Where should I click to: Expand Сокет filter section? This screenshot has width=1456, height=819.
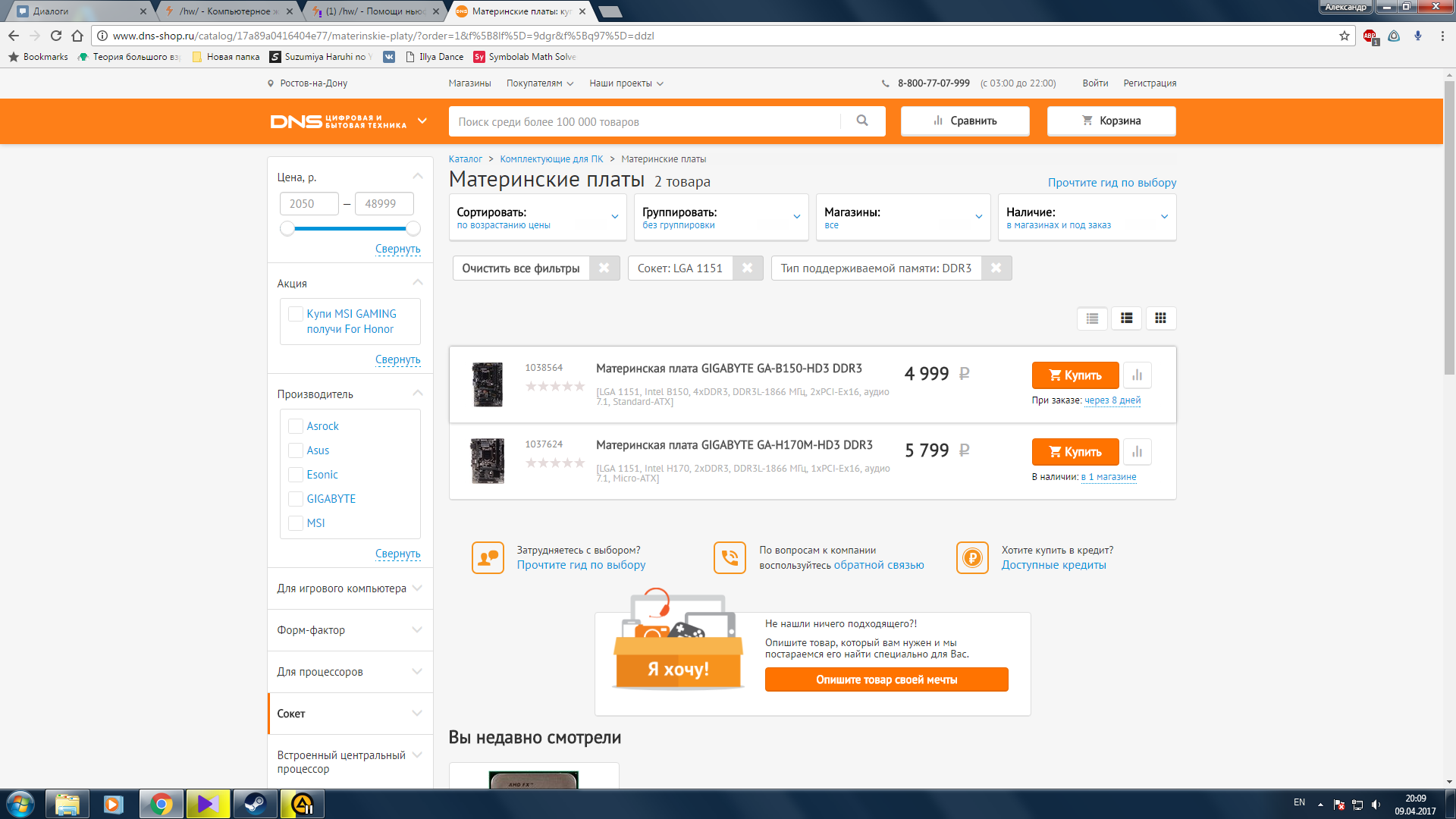(x=350, y=714)
